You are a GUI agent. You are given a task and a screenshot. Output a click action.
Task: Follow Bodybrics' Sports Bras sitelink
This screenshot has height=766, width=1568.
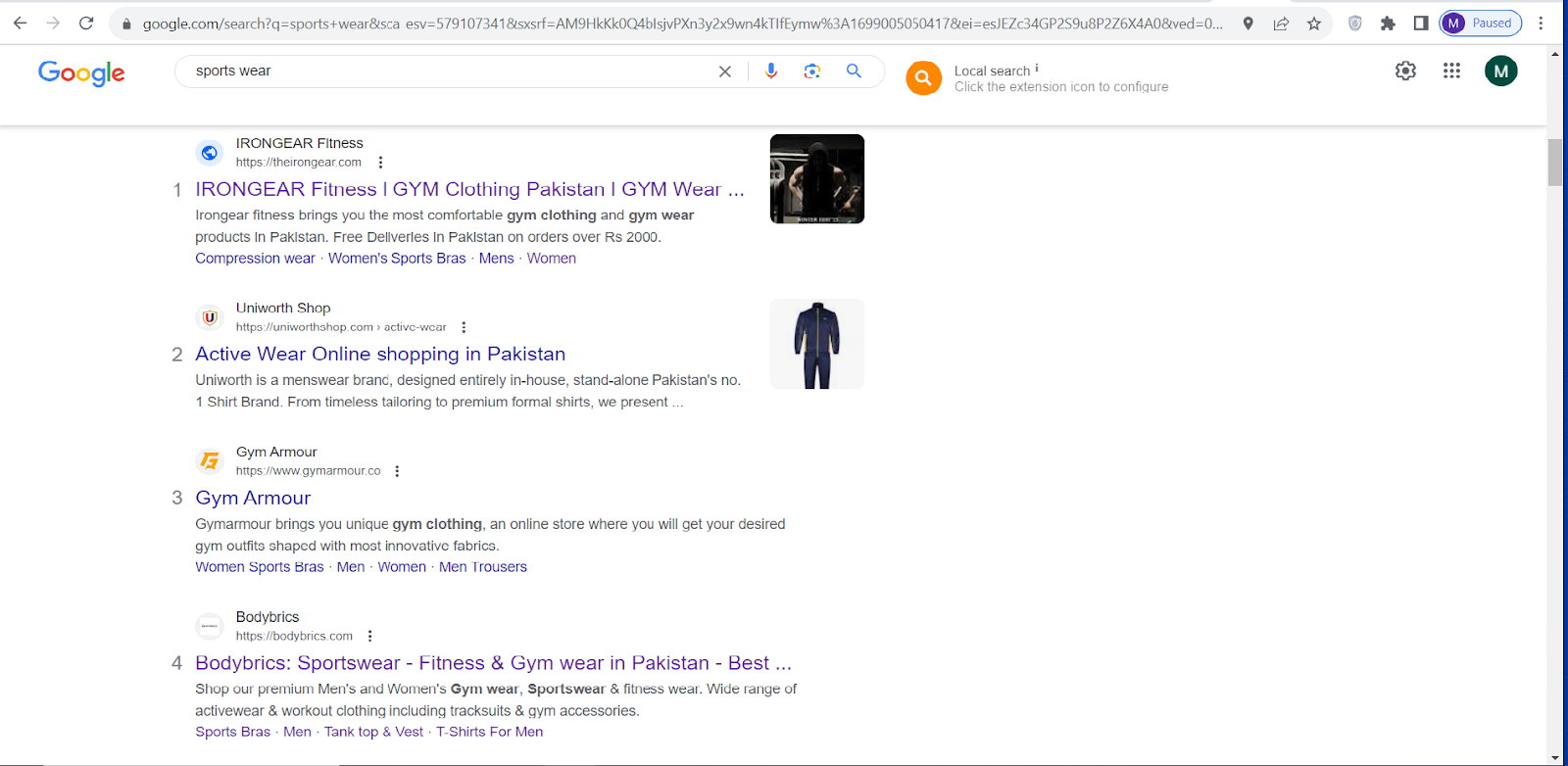[x=232, y=732]
